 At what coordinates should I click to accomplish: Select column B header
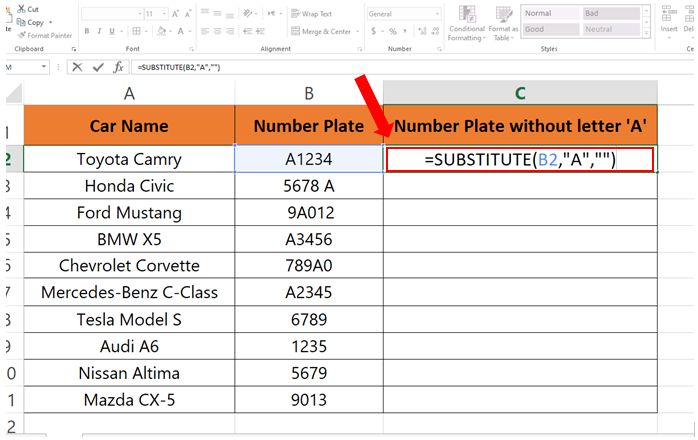click(x=309, y=94)
